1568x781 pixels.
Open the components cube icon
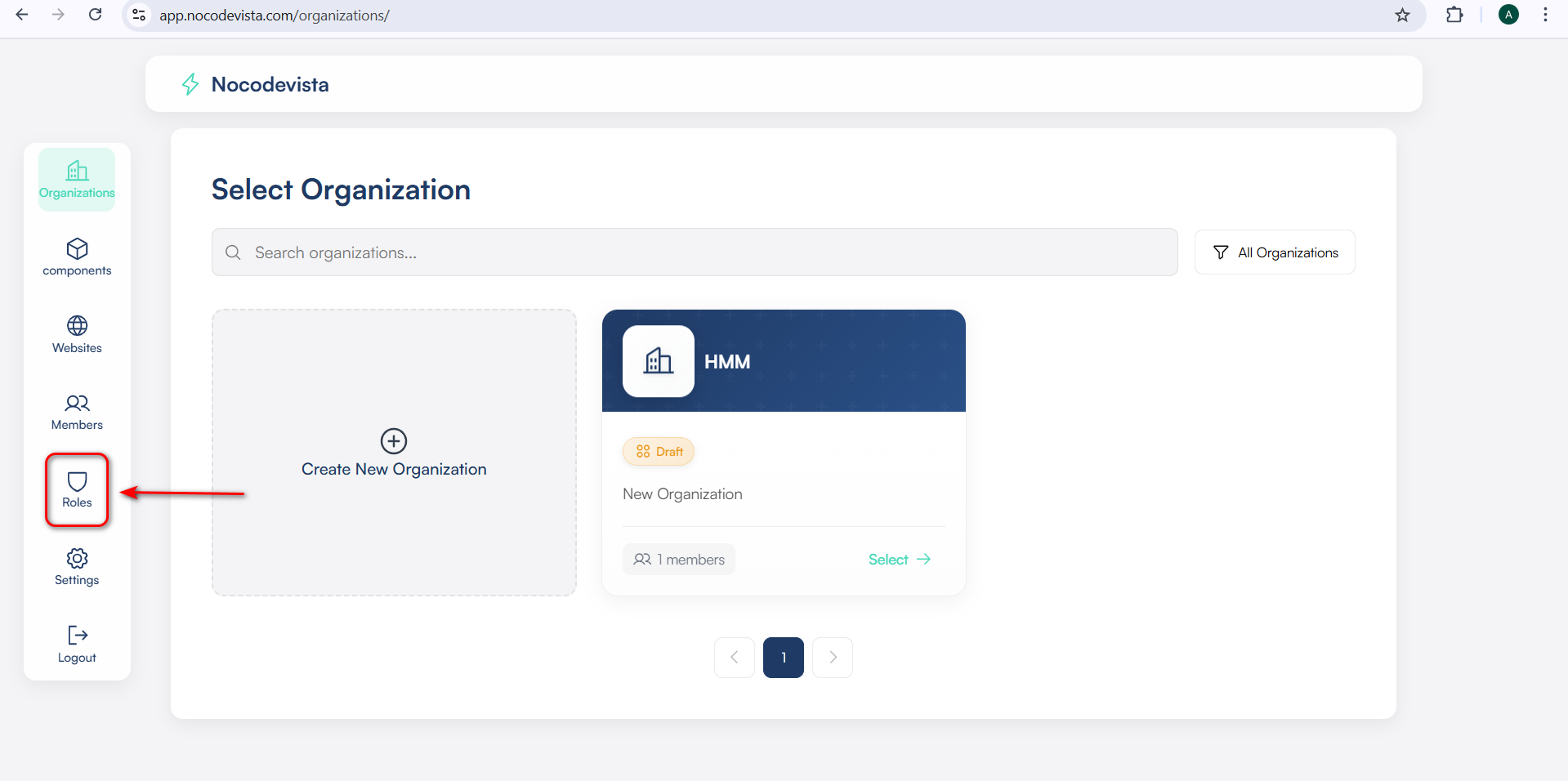pyautogui.click(x=77, y=248)
